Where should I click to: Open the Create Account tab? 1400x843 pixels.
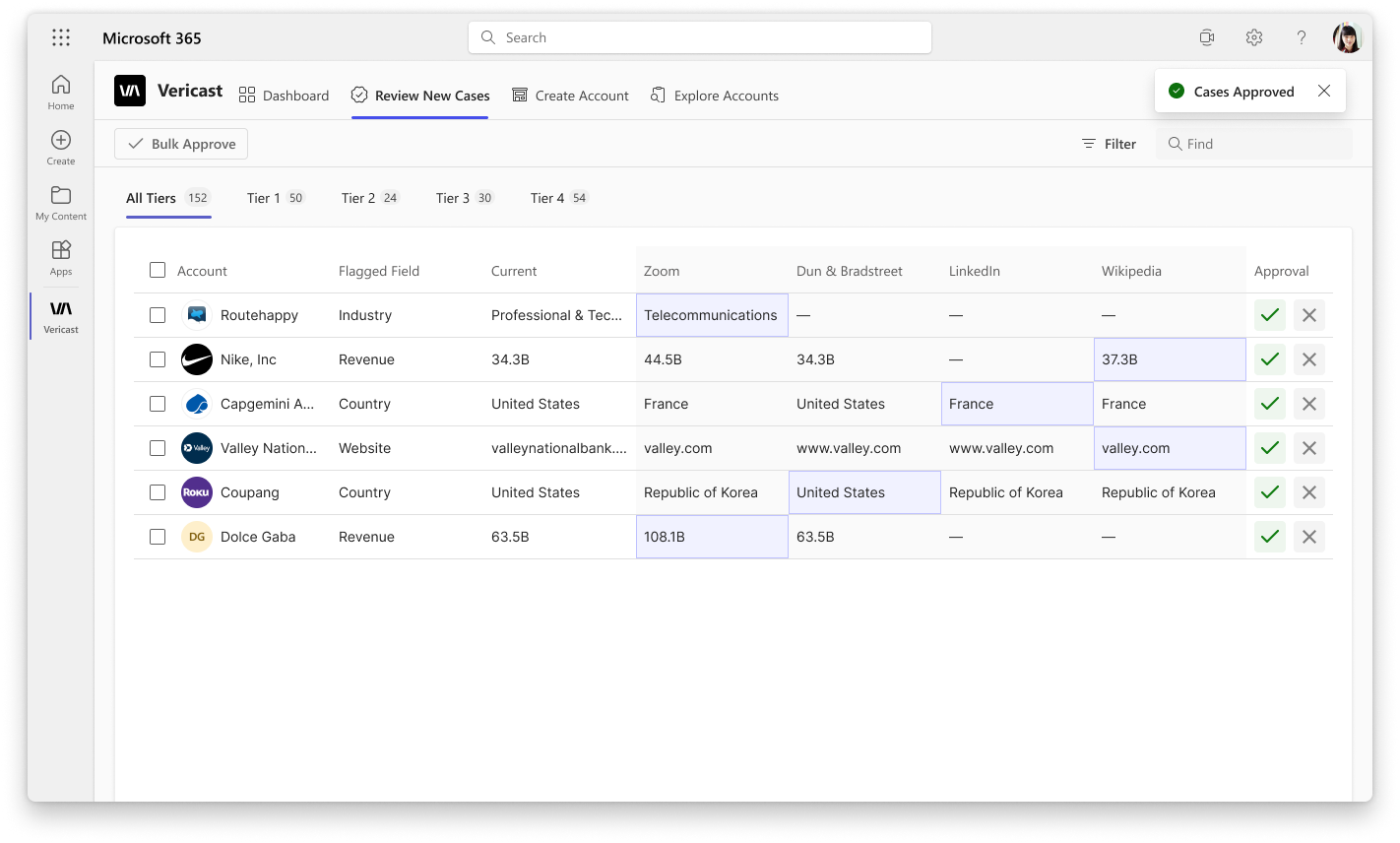coord(570,96)
